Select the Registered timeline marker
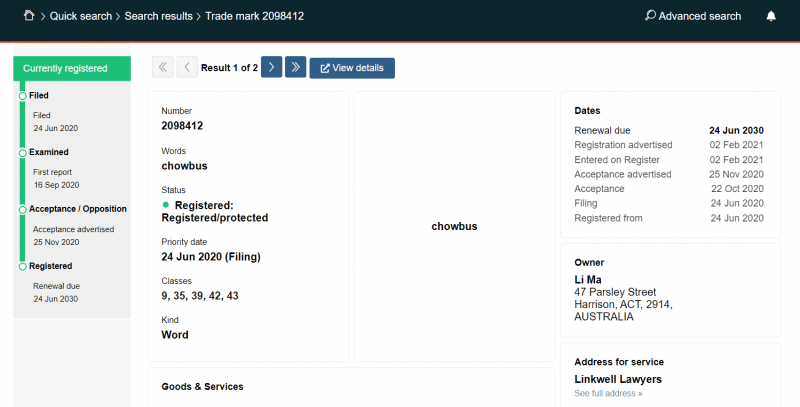The height and width of the screenshot is (407, 800). tap(22, 267)
